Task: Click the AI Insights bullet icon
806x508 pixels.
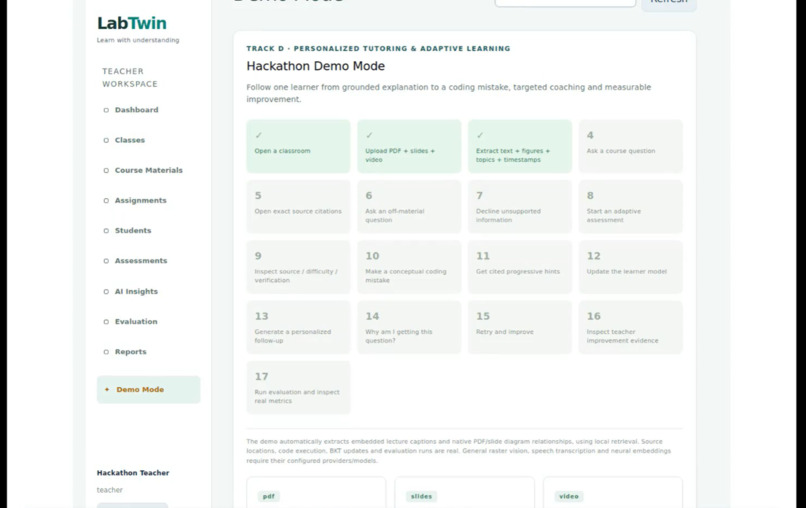Action: (x=106, y=292)
